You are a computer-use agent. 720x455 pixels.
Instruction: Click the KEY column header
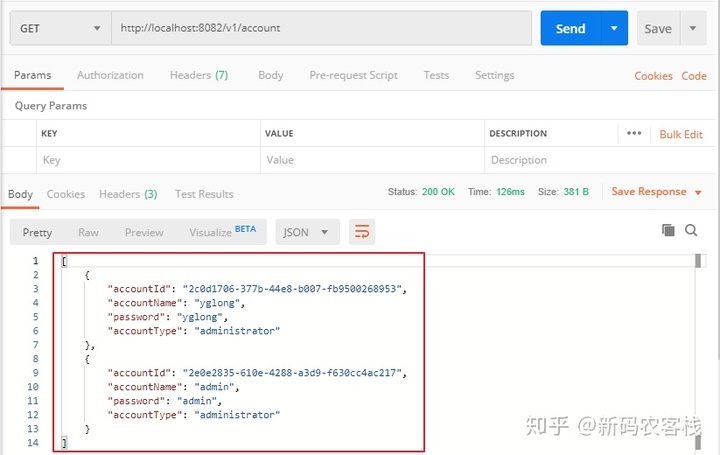(x=49, y=134)
